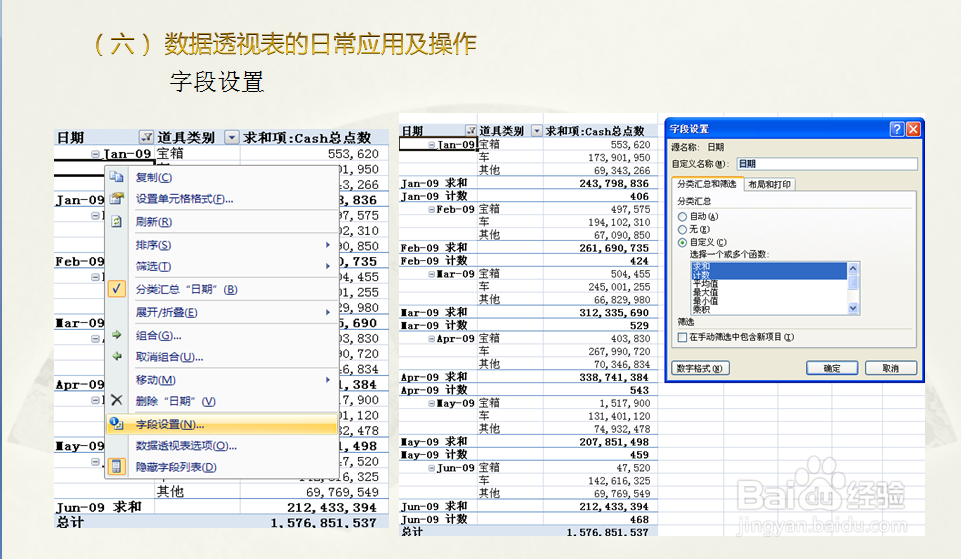
Task: Choose 删除 "日期"(V) menu entry
Action: click(x=222, y=401)
